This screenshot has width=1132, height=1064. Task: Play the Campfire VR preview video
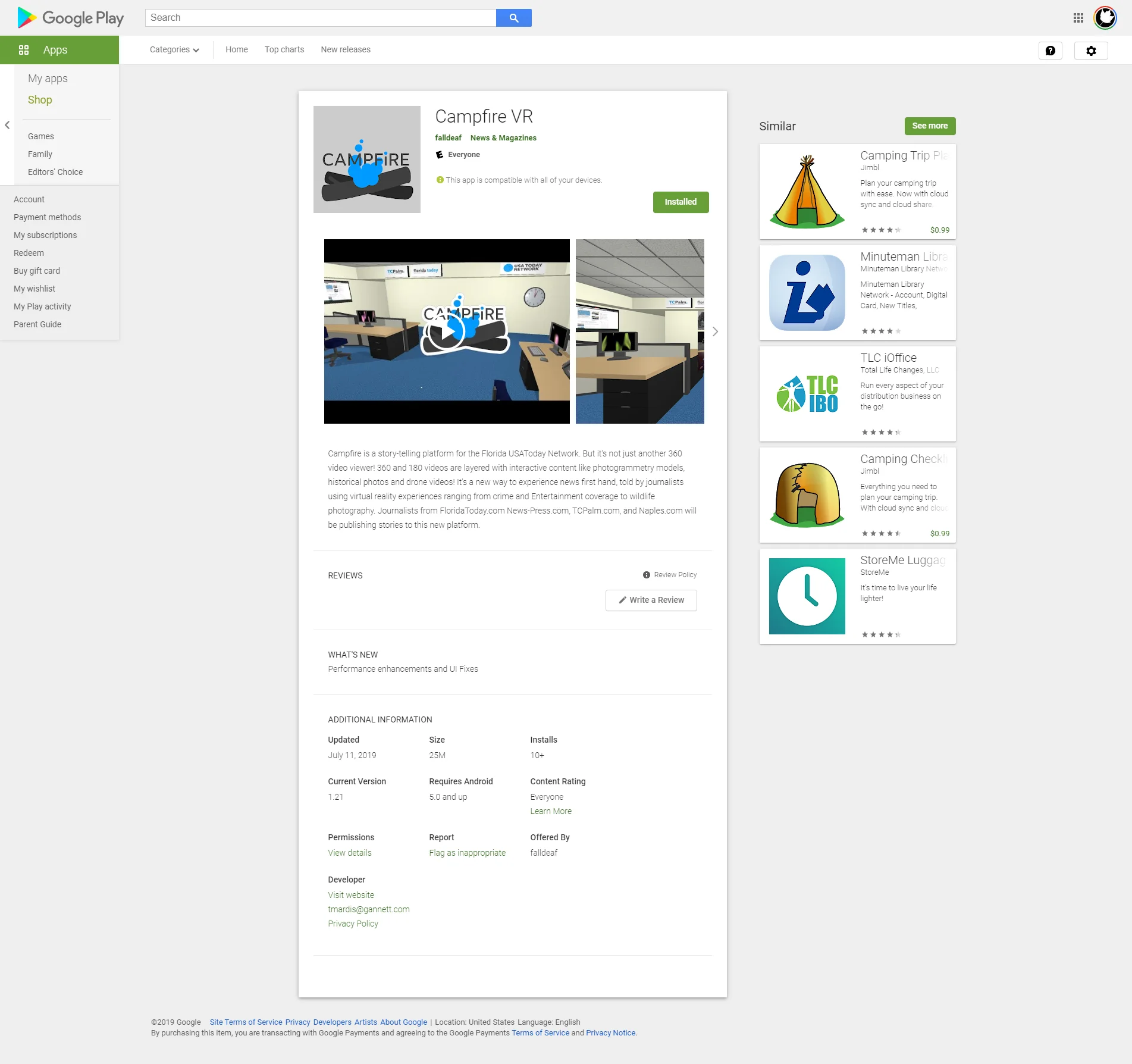[447, 331]
